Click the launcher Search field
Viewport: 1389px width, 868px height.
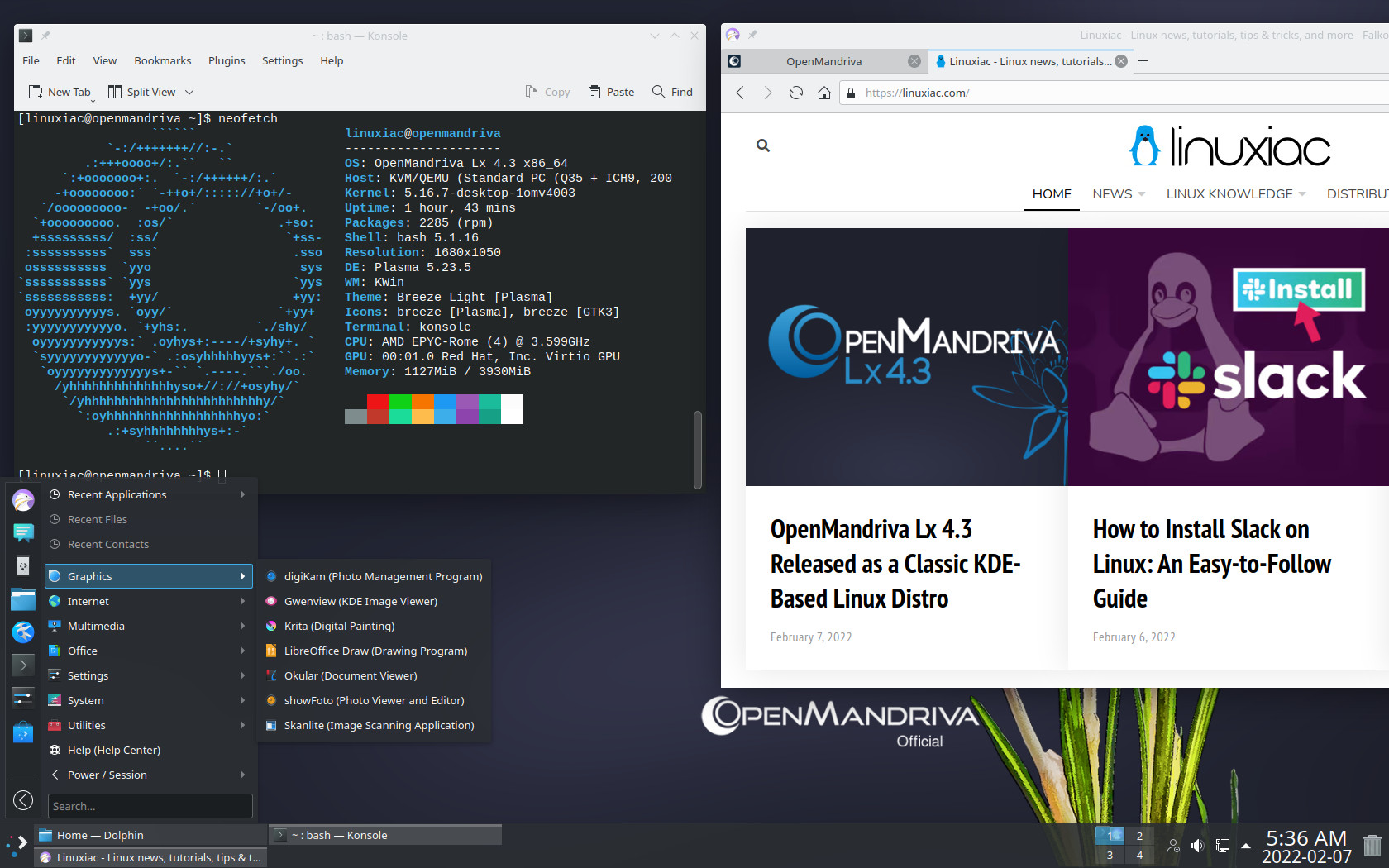pyautogui.click(x=150, y=806)
